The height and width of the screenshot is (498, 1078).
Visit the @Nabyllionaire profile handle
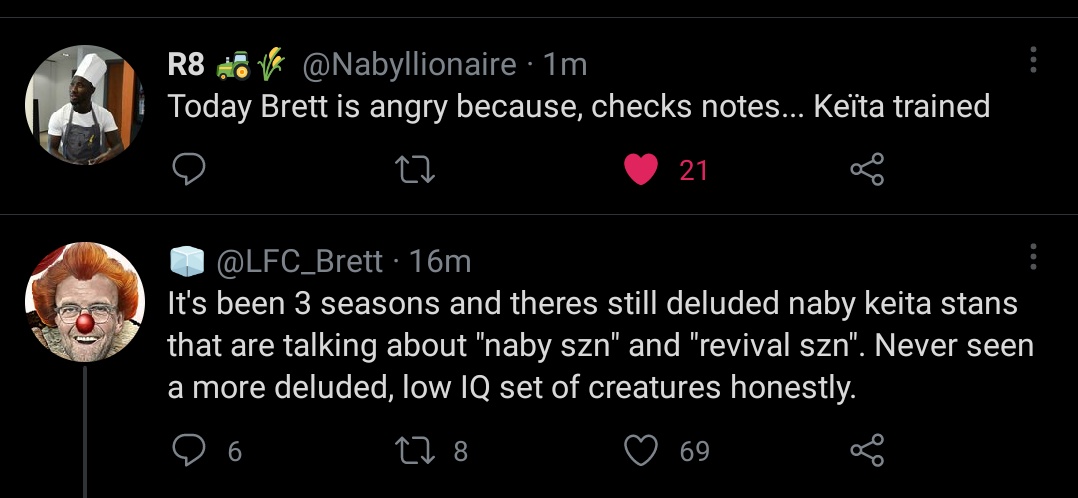(x=409, y=65)
